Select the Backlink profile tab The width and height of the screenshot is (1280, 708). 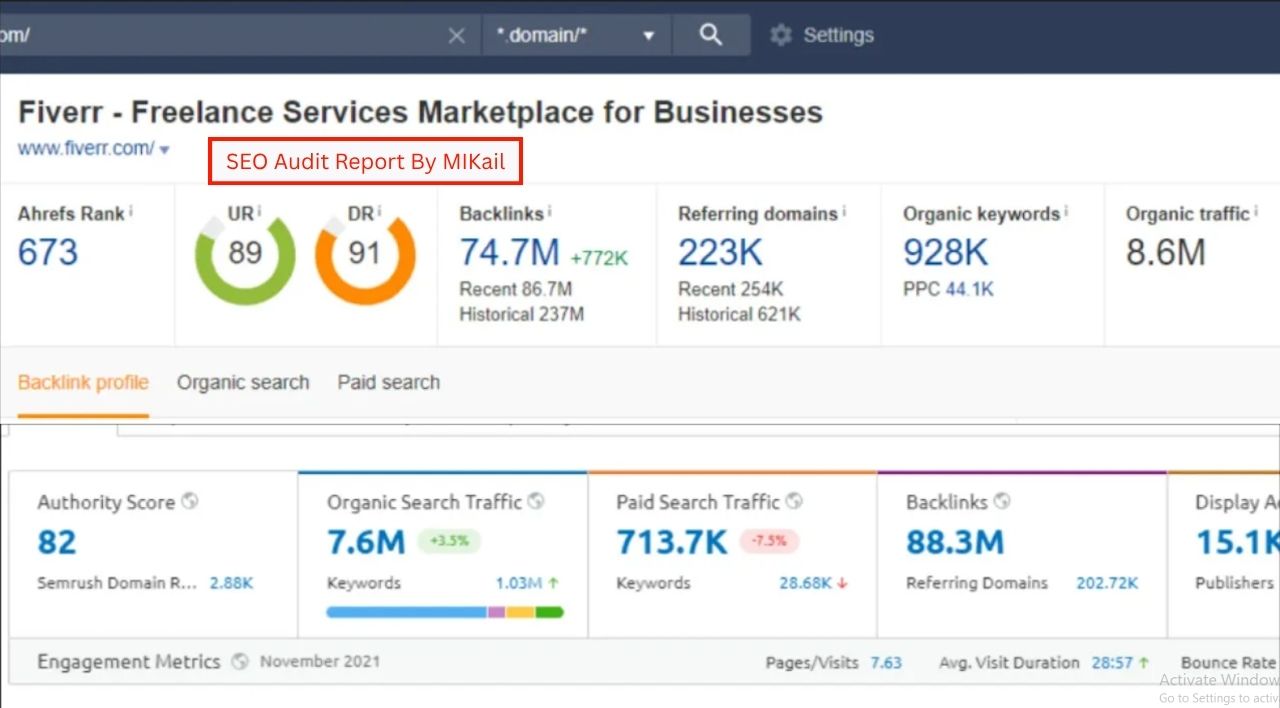pos(83,382)
